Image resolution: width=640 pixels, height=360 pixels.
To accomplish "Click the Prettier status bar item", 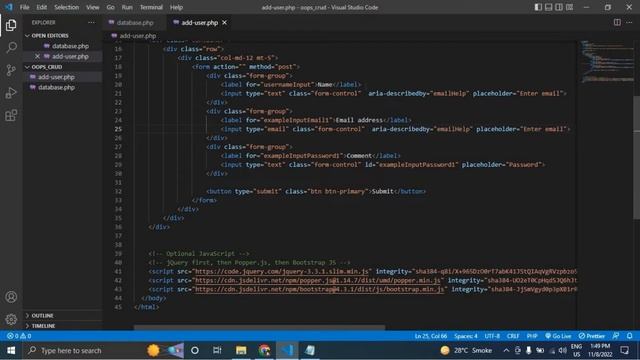I will (x=591, y=336).
